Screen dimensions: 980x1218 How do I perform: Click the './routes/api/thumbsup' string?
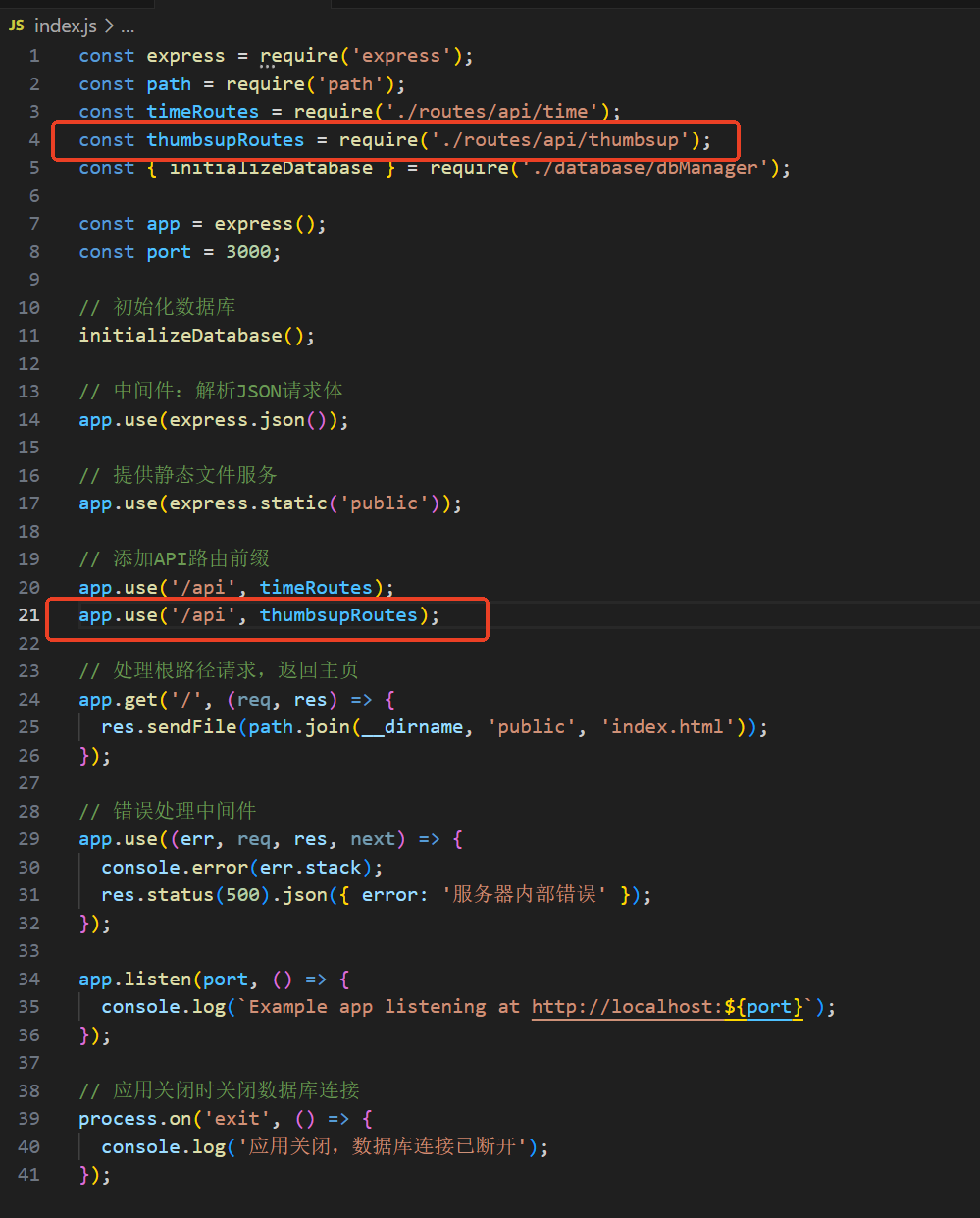click(x=559, y=140)
